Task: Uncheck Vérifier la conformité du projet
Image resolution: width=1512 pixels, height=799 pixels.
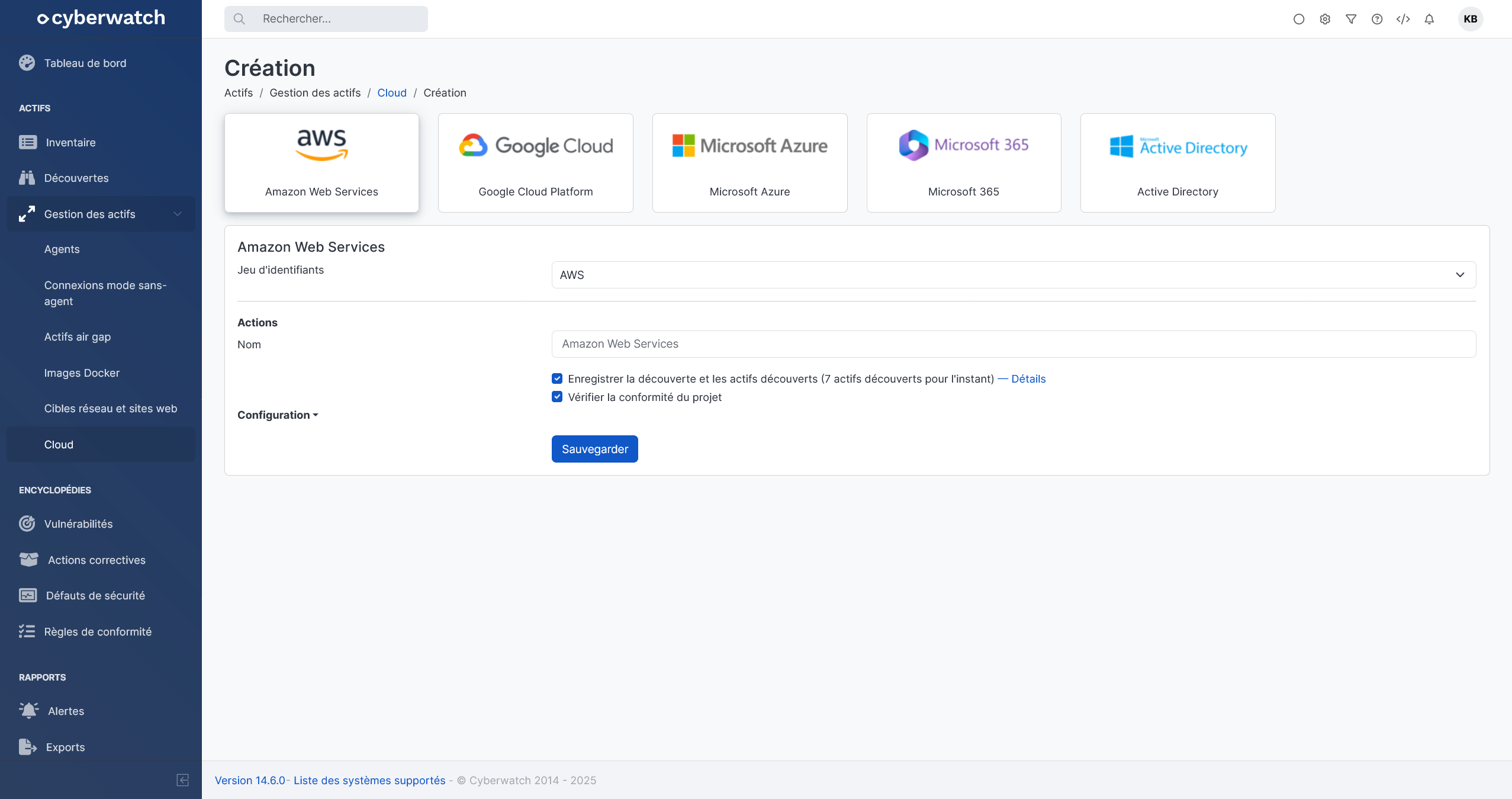Action: coord(557,397)
